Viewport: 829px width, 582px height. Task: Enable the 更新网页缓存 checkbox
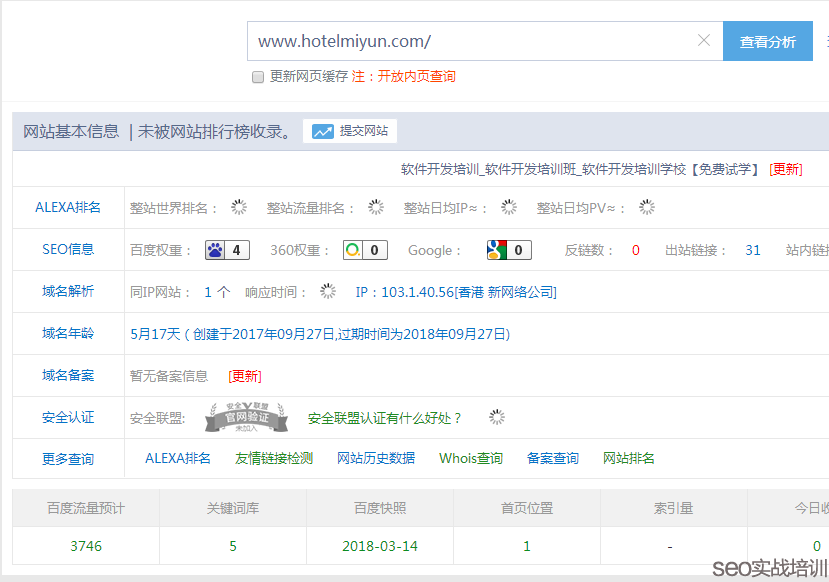[x=257, y=76]
